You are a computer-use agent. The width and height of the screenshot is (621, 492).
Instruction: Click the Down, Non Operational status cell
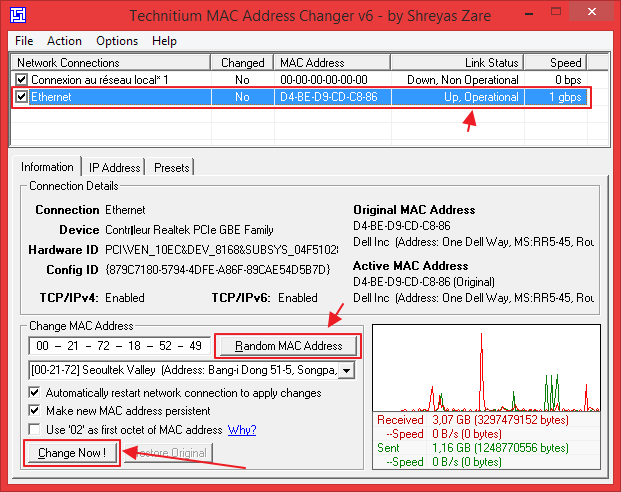[x=463, y=80]
